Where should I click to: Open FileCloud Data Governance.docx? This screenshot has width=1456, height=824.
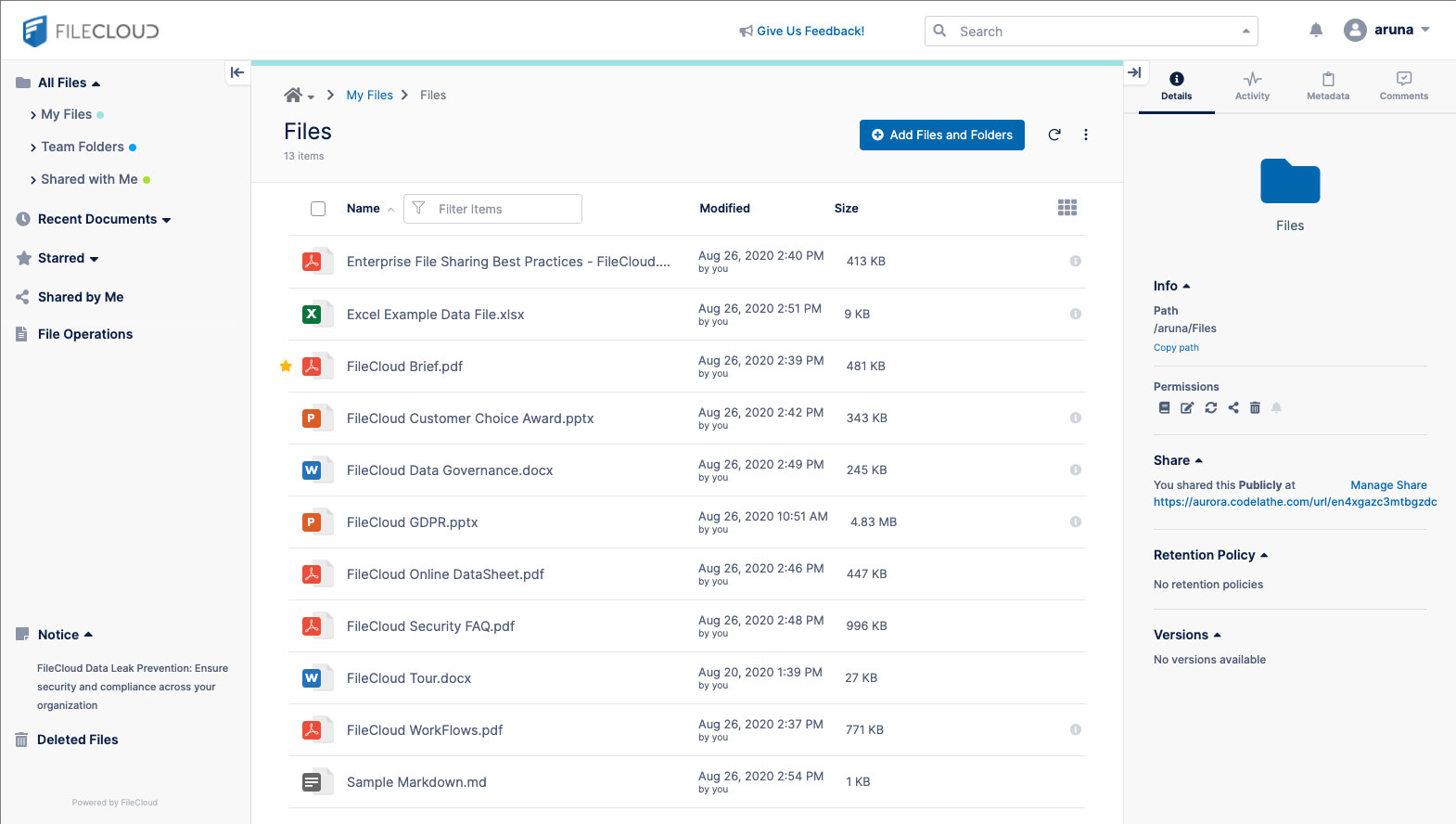point(450,470)
